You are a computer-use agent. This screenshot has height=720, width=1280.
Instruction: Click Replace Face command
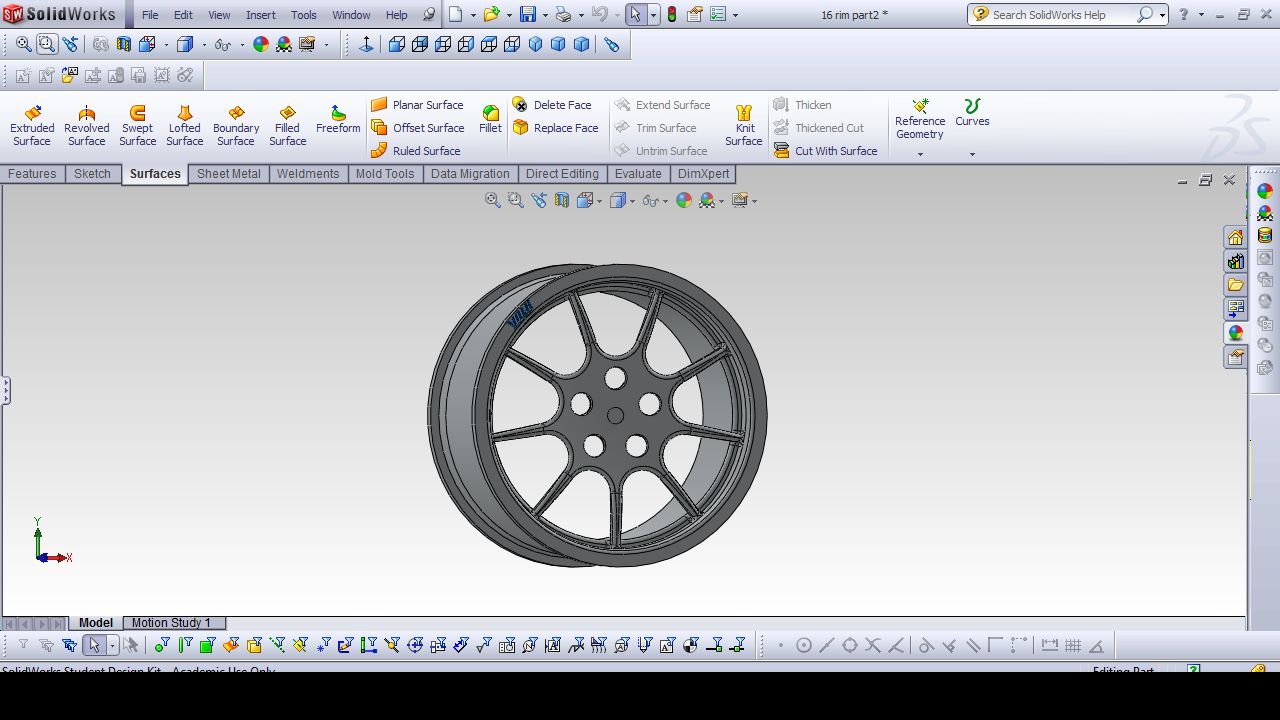click(555, 128)
